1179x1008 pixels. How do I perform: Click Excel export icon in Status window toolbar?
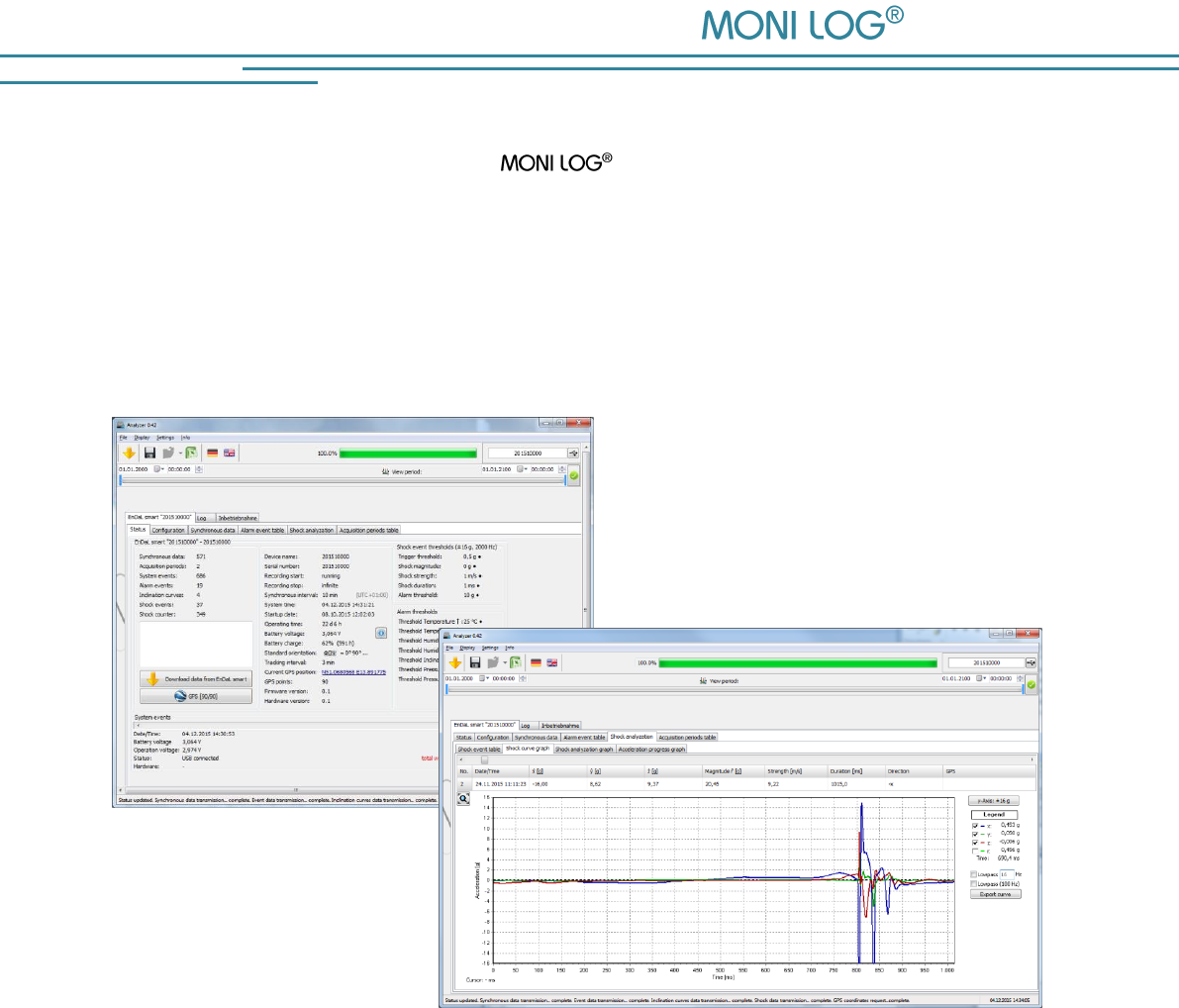pos(191,453)
